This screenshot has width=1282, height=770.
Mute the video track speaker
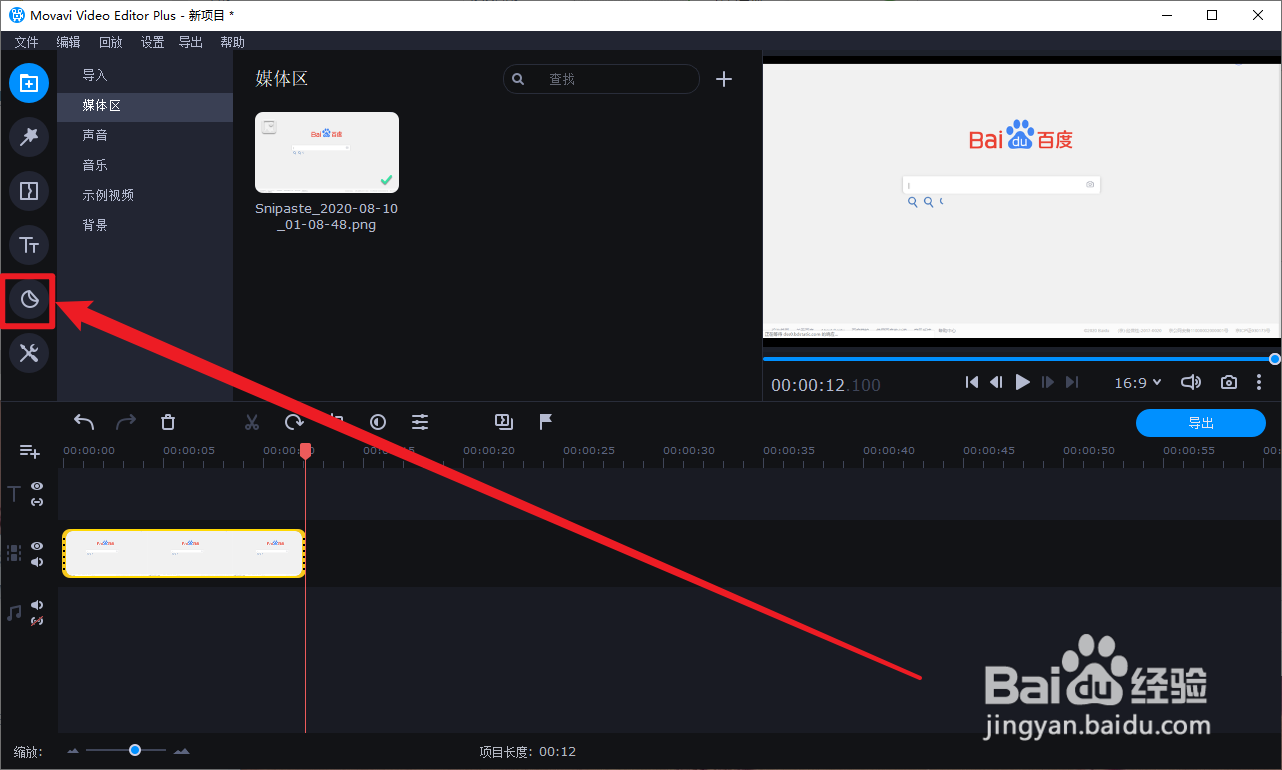click(x=37, y=562)
